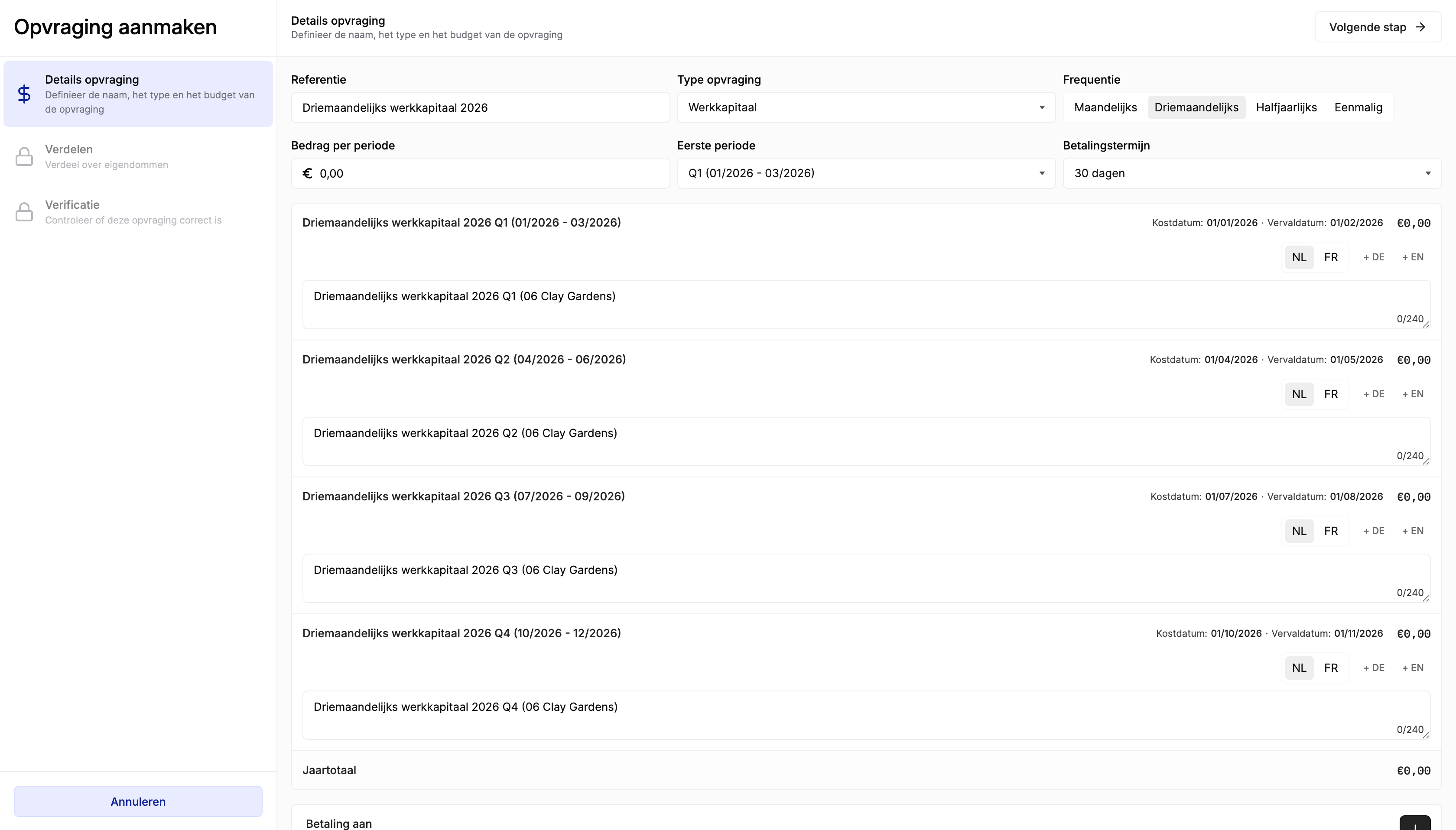The image size is (1456, 830).
Task: Add EN translation for Q3
Action: click(x=1413, y=531)
